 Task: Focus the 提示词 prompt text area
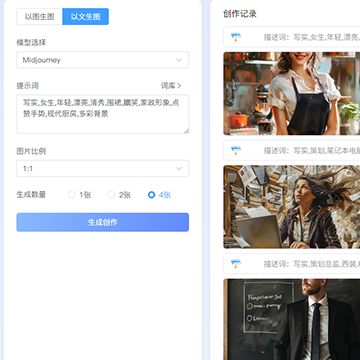[x=103, y=114]
